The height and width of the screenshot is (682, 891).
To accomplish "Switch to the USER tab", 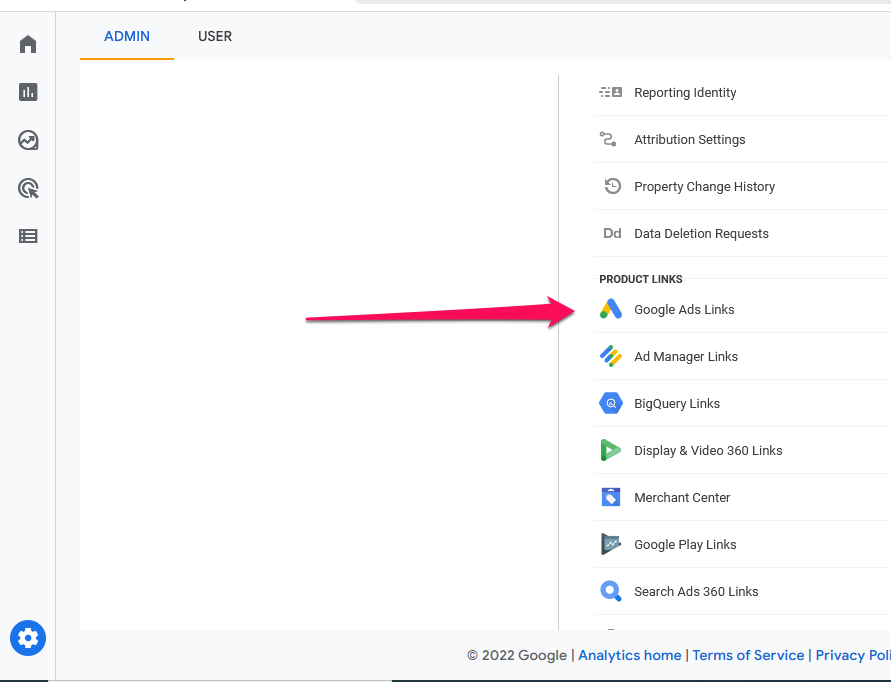I will click(x=215, y=36).
